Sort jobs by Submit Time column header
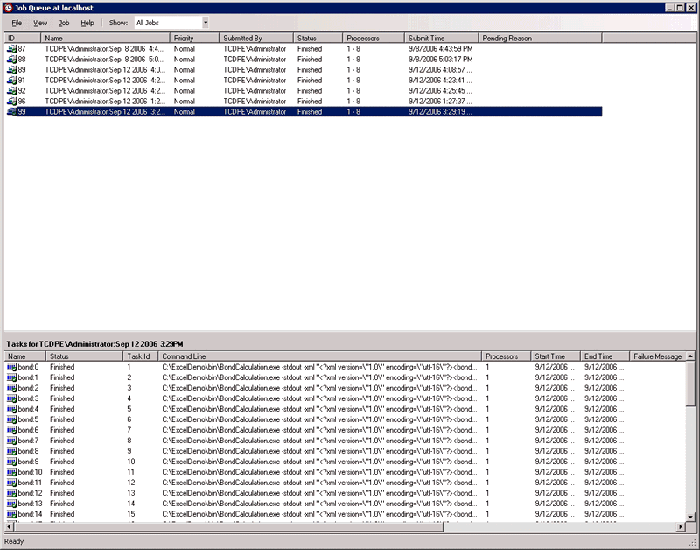 [440, 38]
